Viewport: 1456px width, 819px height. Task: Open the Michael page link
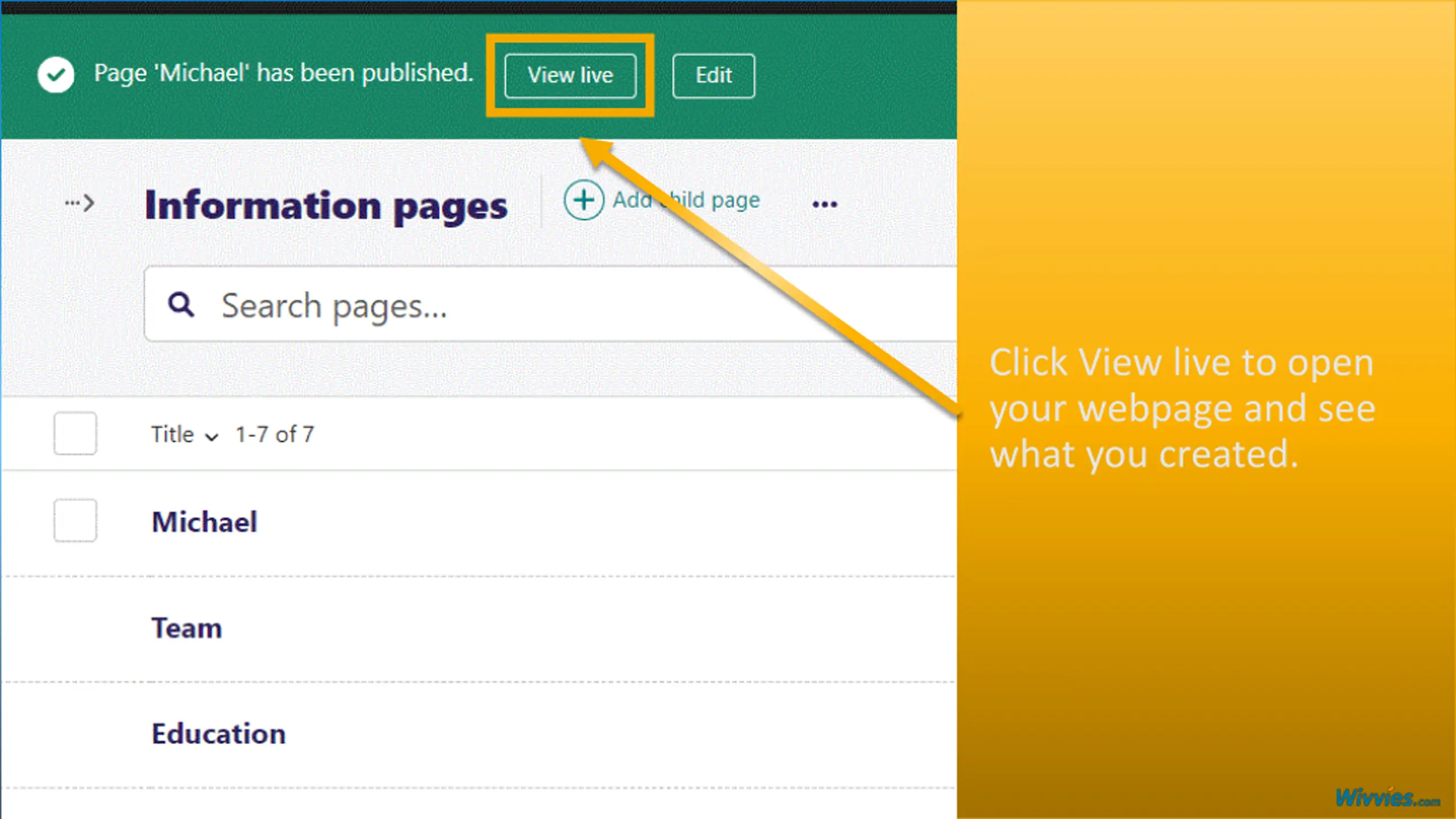tap(204, 522)
